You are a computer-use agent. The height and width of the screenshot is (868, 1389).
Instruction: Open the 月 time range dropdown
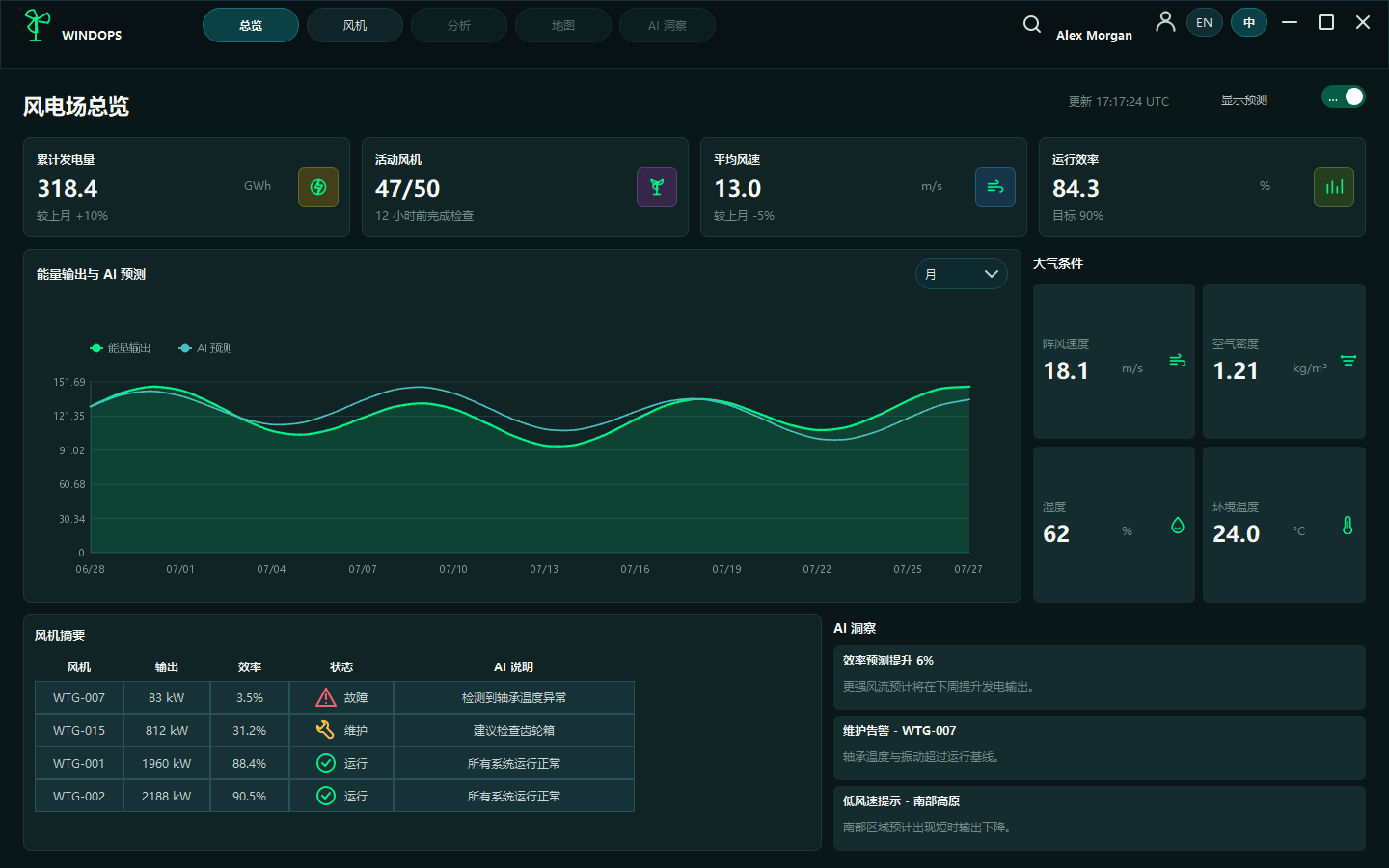(962, 274)
